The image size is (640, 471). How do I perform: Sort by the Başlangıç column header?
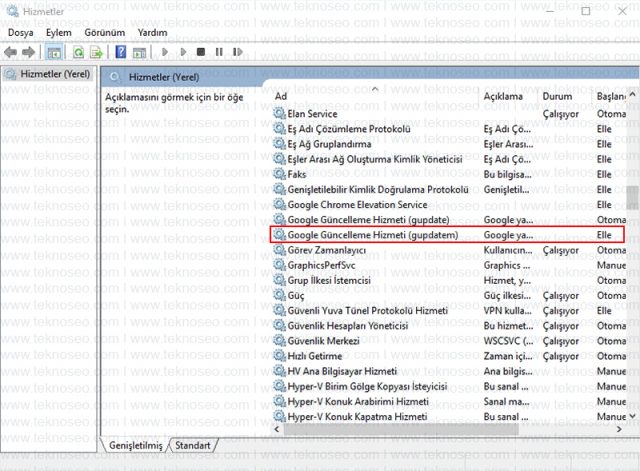[611, 96]
